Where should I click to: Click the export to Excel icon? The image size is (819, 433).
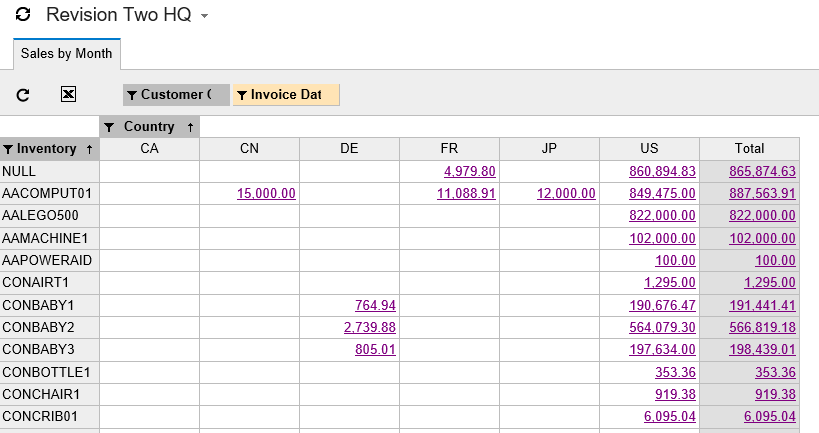(68, 94)
